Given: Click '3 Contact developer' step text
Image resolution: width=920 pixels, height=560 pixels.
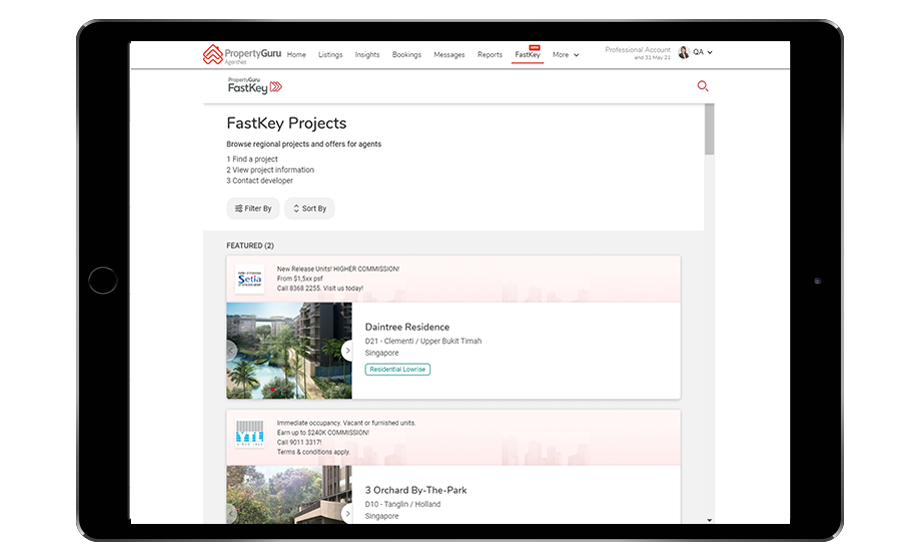Looking at the screenshot, I should pos(259,181).
